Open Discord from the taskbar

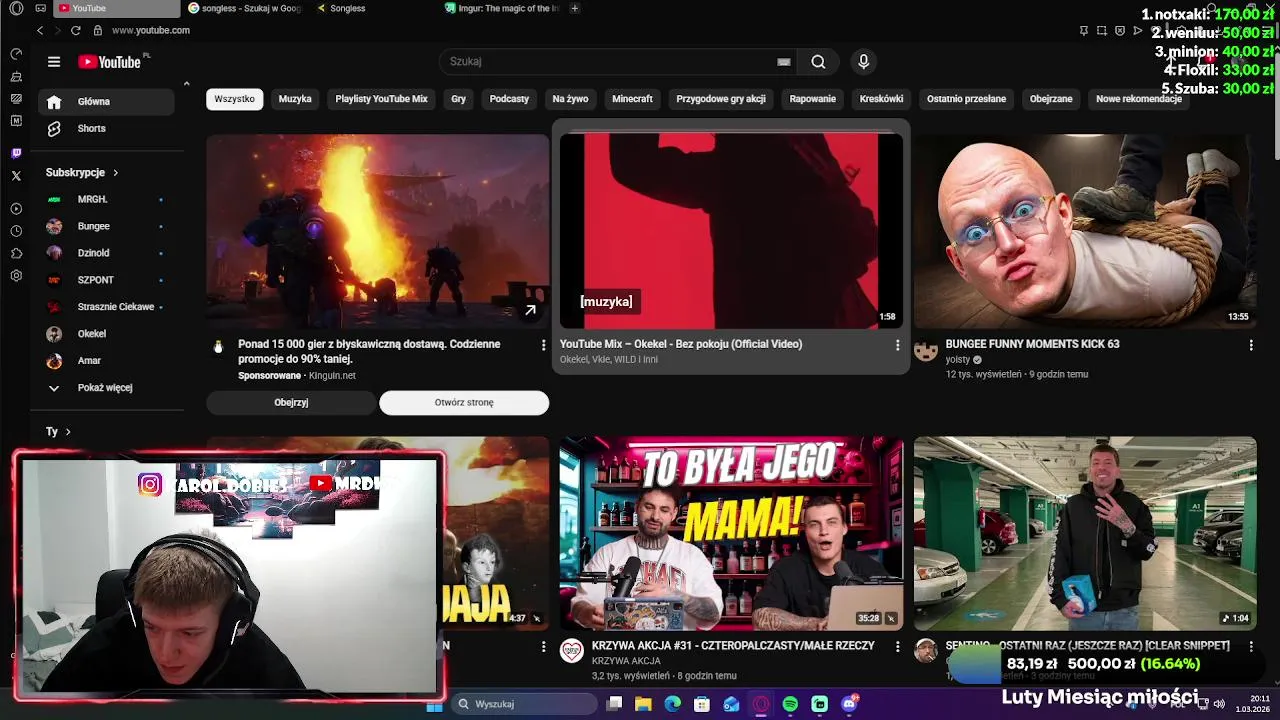point(849,704)
